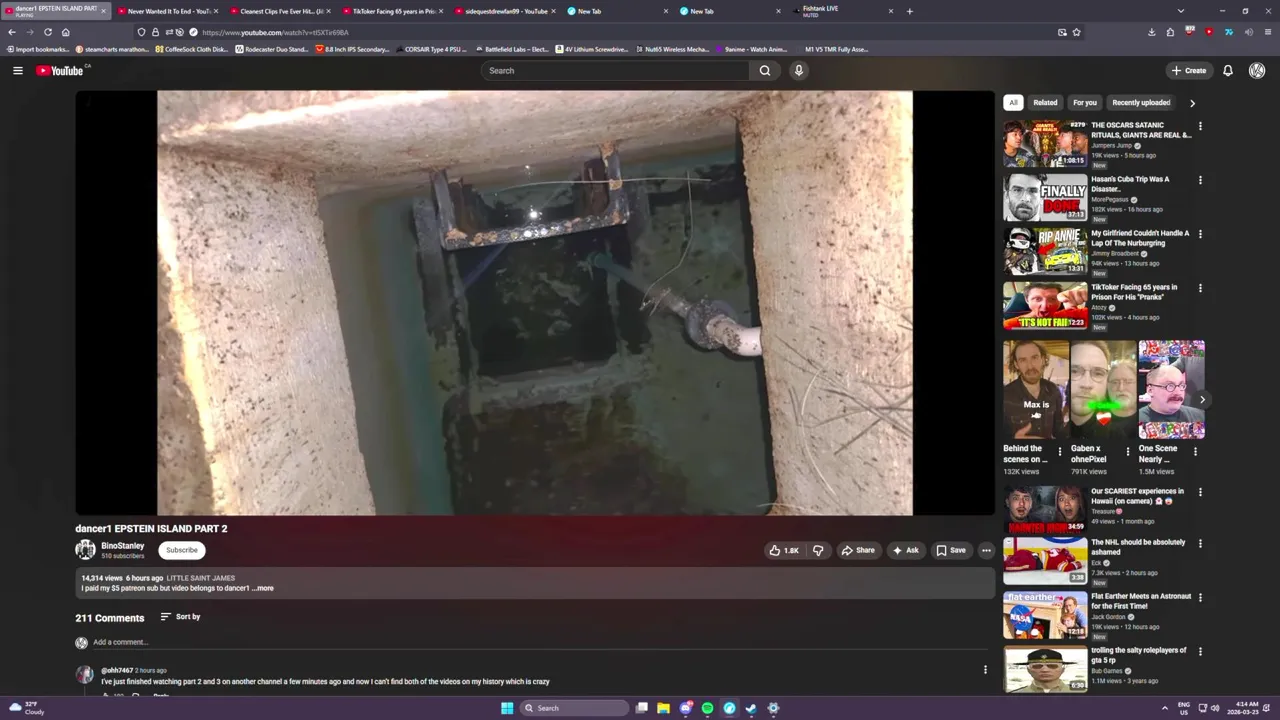The width and height of the screenshot is (1280, 720).
Task: Go back in the browser
Action: [11, 32]
